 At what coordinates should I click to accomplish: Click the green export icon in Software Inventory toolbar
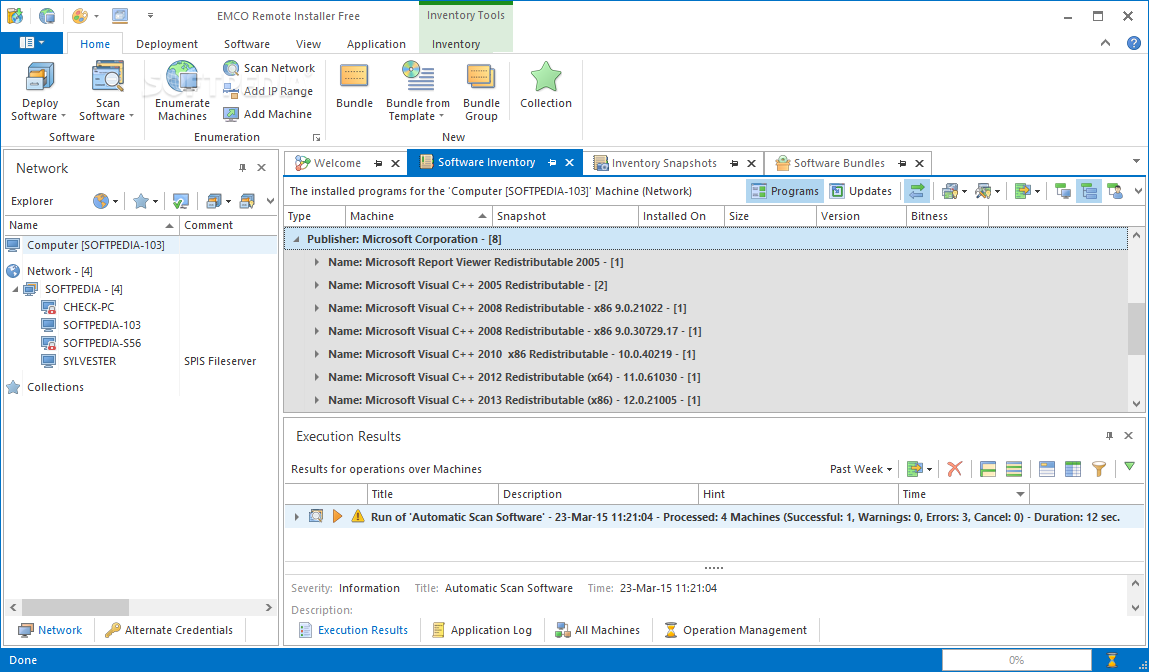1022,191
